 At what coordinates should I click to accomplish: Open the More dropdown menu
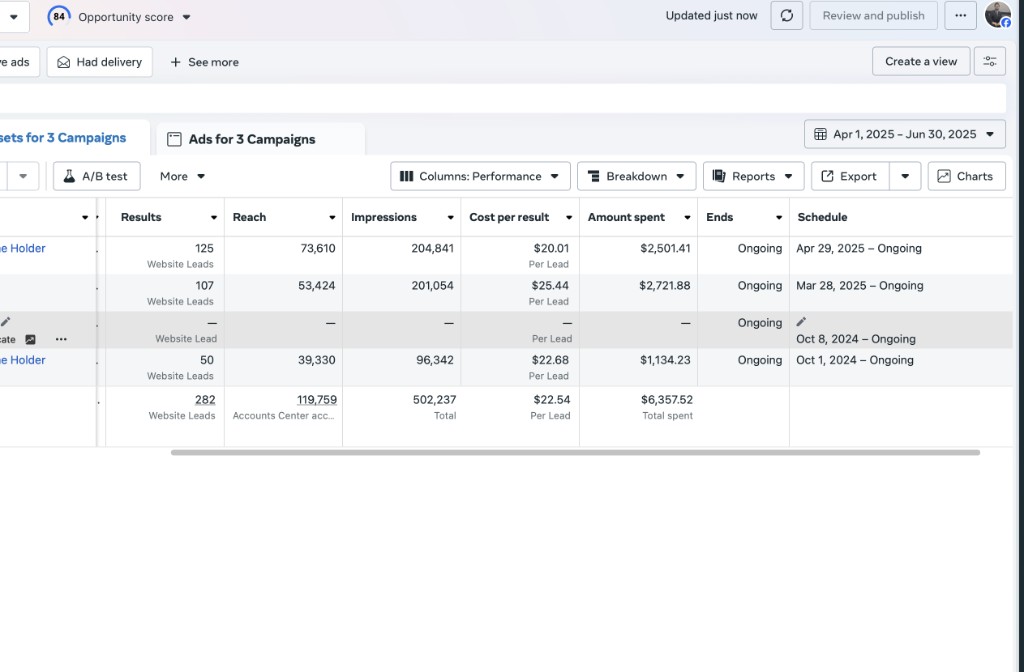click(182, 176)
